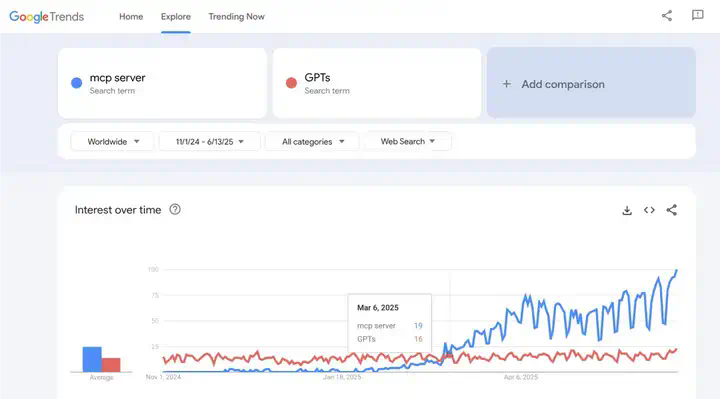Open help icon beside Interest over time
720x399 pixels.
click(x=175, y=209)
